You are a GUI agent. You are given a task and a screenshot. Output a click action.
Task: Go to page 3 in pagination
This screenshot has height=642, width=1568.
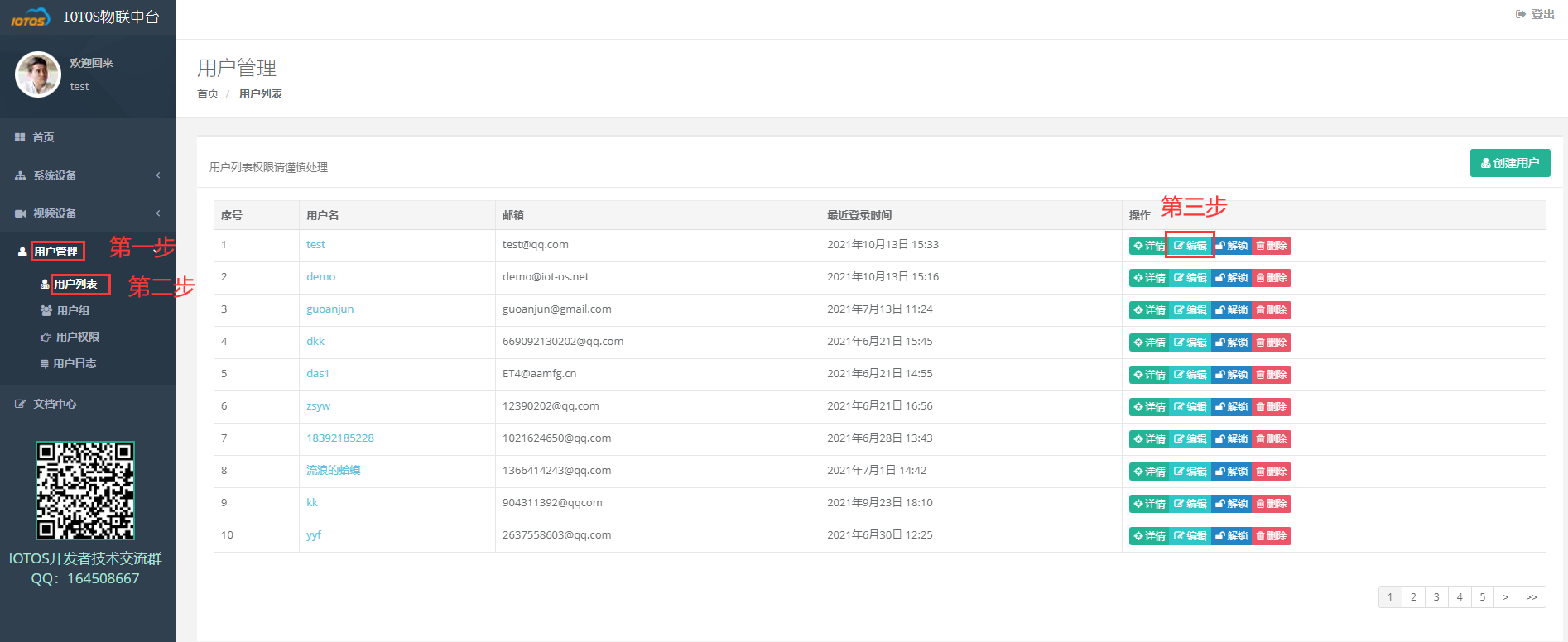[1436, 596]
